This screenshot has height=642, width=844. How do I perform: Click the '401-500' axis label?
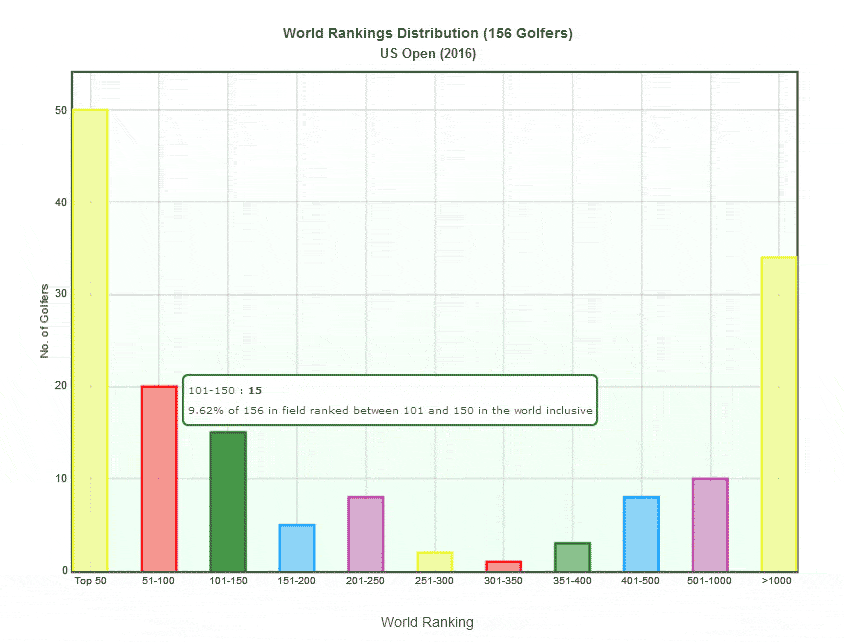pyautogui.click(x=640, y=581)
